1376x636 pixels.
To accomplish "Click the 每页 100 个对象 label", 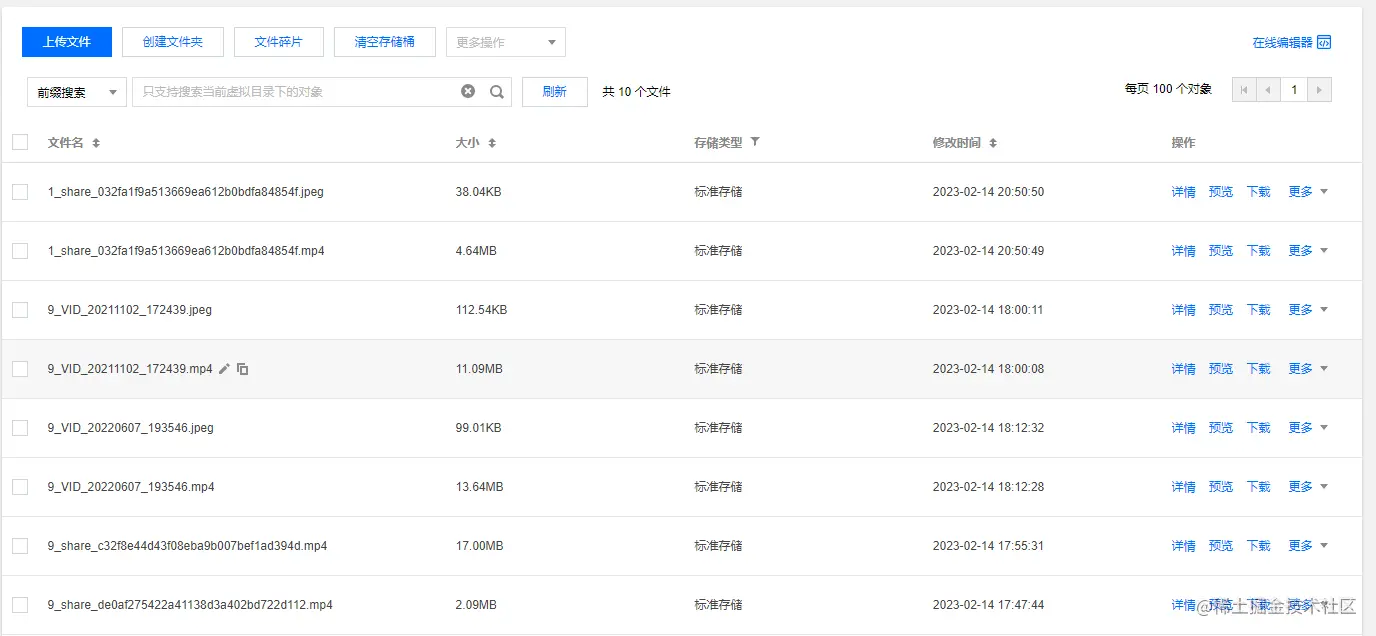I will click(1168, 89).
